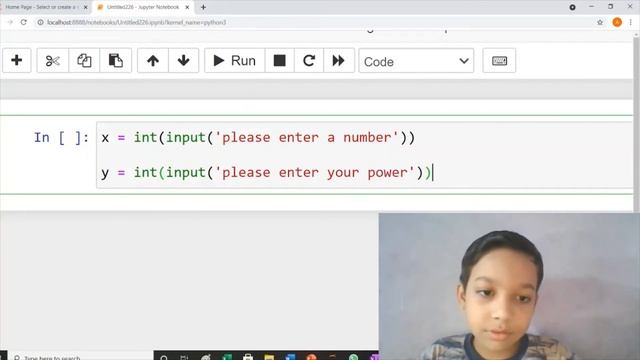The image size is (640, 360).
Task: Open the command palette keyboard icon
Action: 499,60
